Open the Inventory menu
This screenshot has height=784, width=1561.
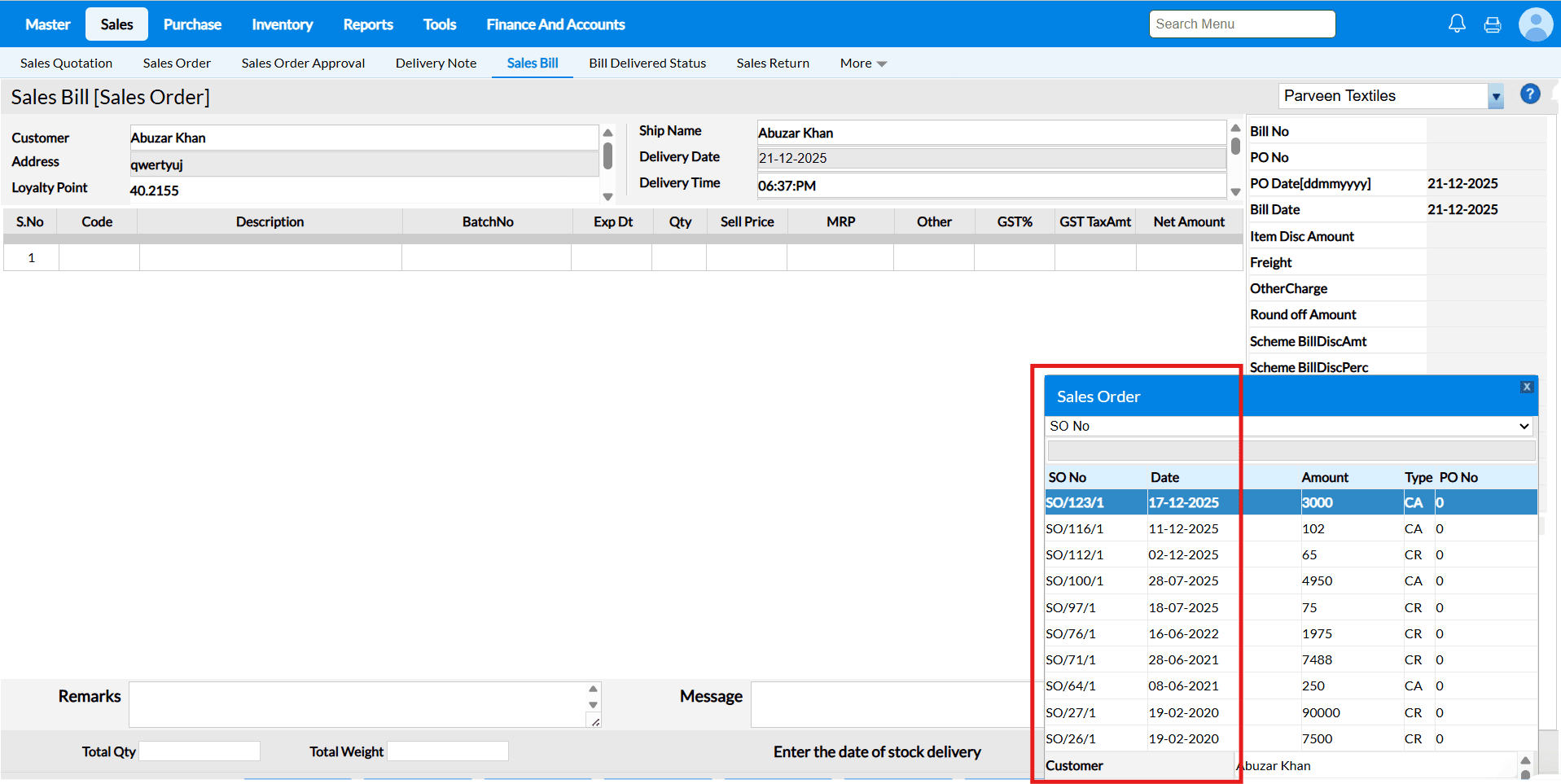point(282,24)
